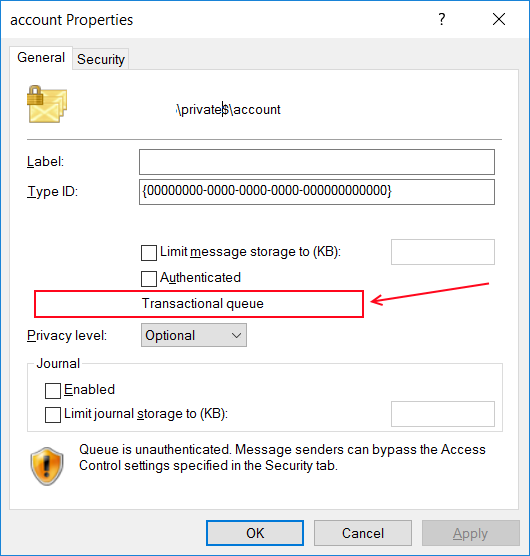Click the journal storage limit KB field
The height and width of the screenshot is (556, 530).
[x=443, y=414]
